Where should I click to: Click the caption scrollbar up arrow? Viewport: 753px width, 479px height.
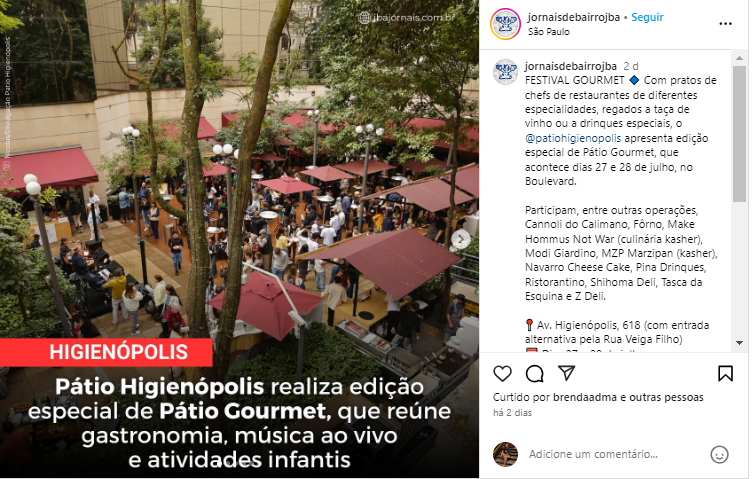(x=739, y=58)
